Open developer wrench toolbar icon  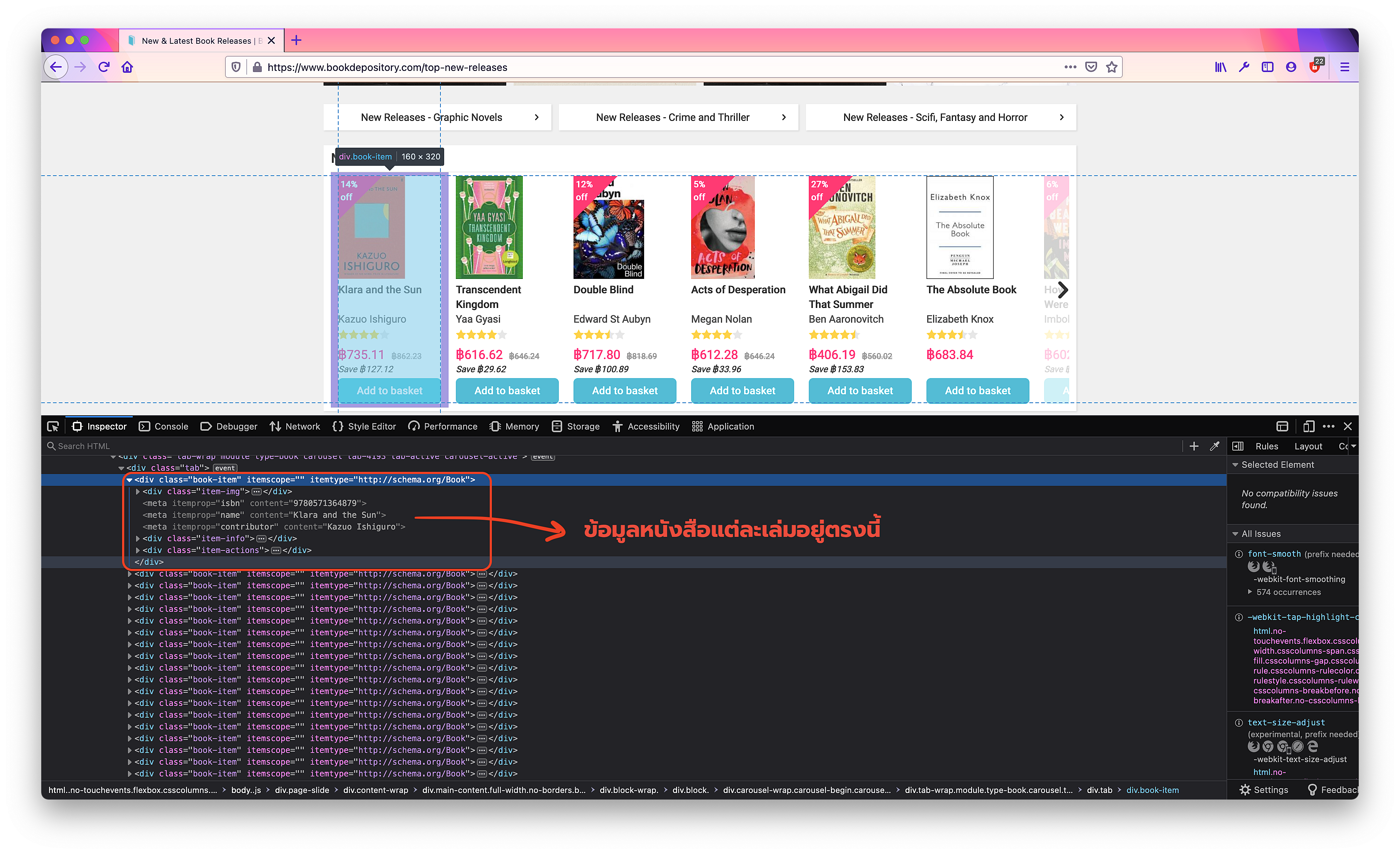point(1244,67)
